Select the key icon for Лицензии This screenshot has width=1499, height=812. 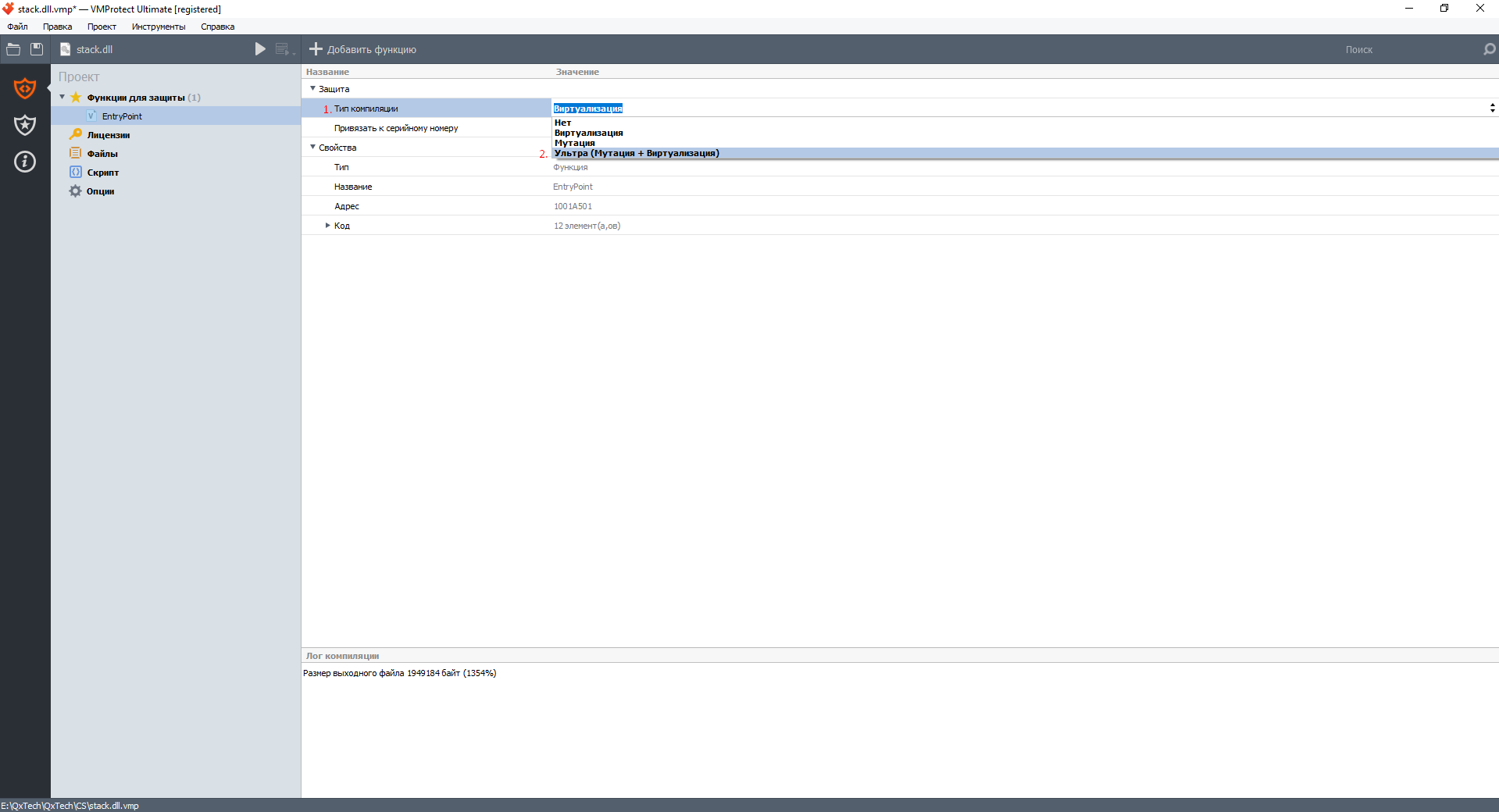pos(76,134)
